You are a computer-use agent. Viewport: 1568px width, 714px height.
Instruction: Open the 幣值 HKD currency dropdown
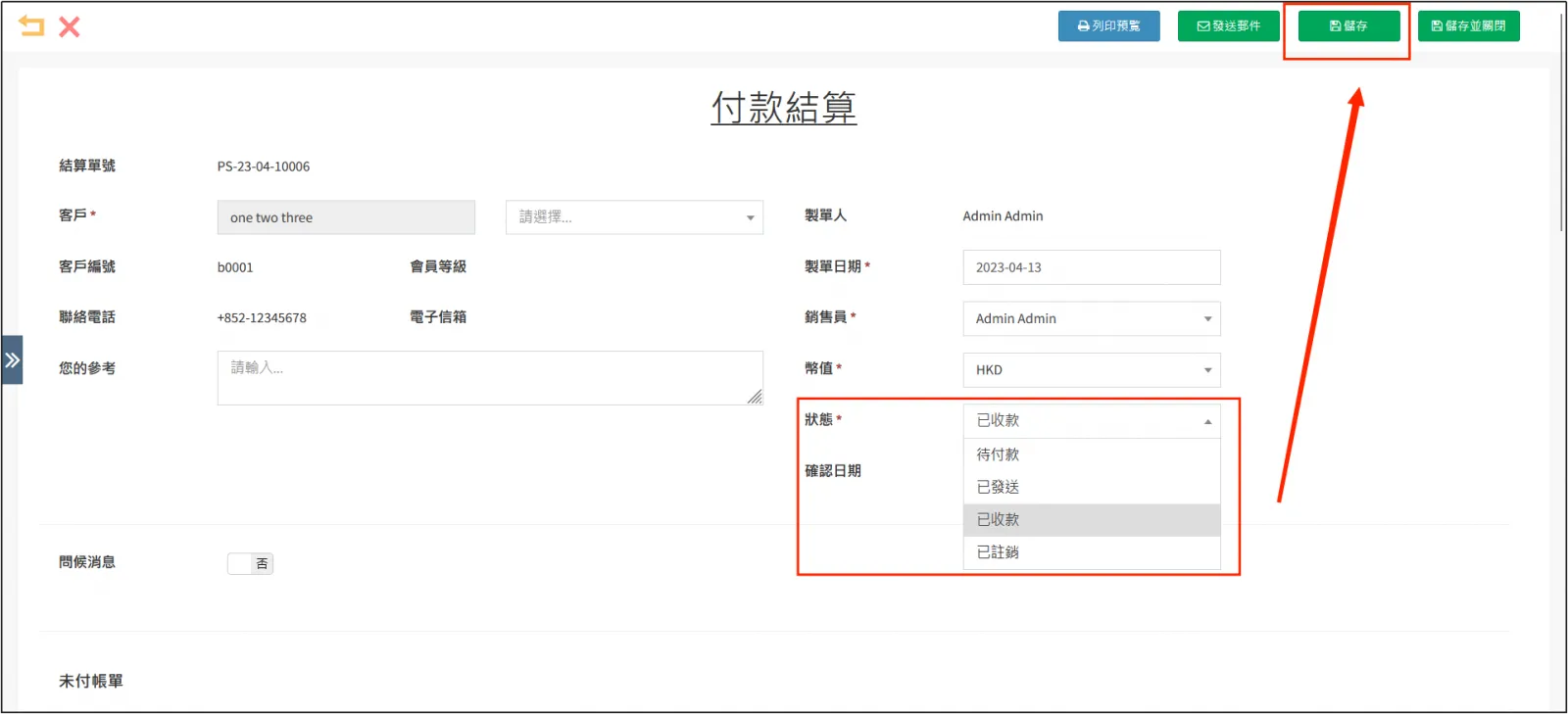1091,370
